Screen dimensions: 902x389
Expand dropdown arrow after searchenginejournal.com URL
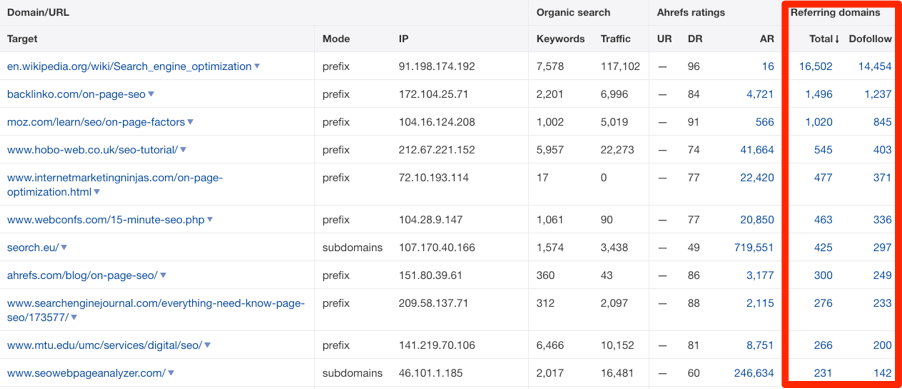tap(74, 317)
